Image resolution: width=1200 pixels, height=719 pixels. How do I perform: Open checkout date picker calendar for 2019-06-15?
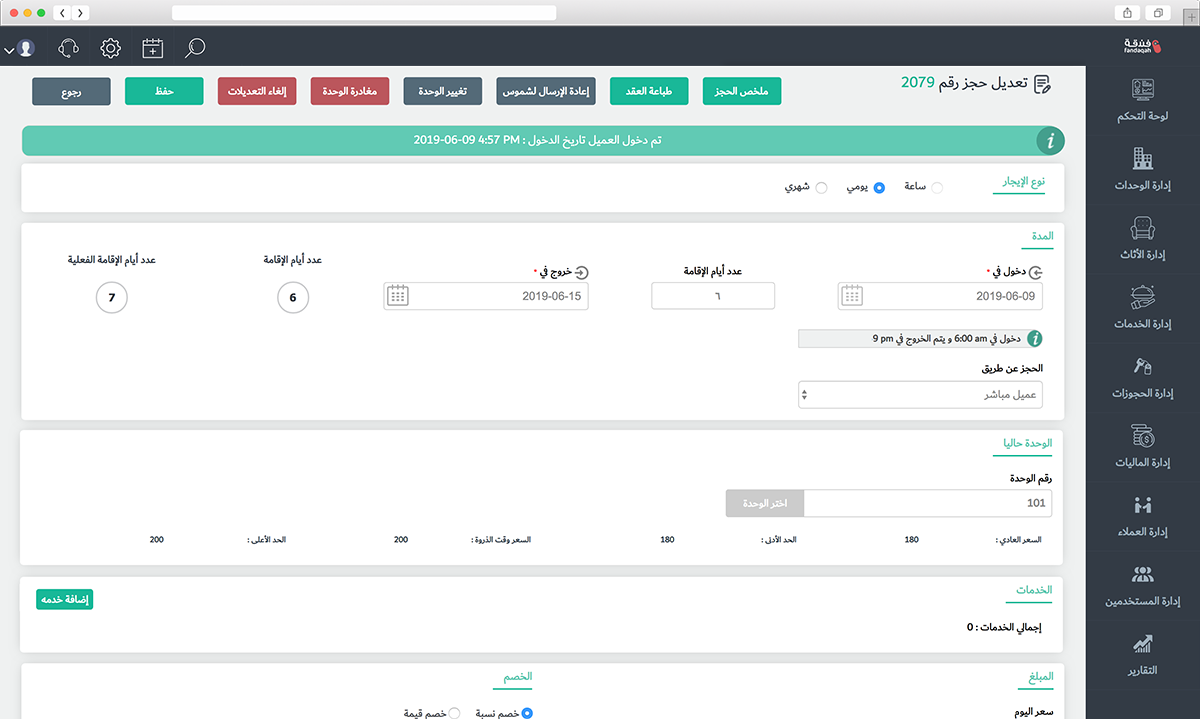[x=397, y=296]
